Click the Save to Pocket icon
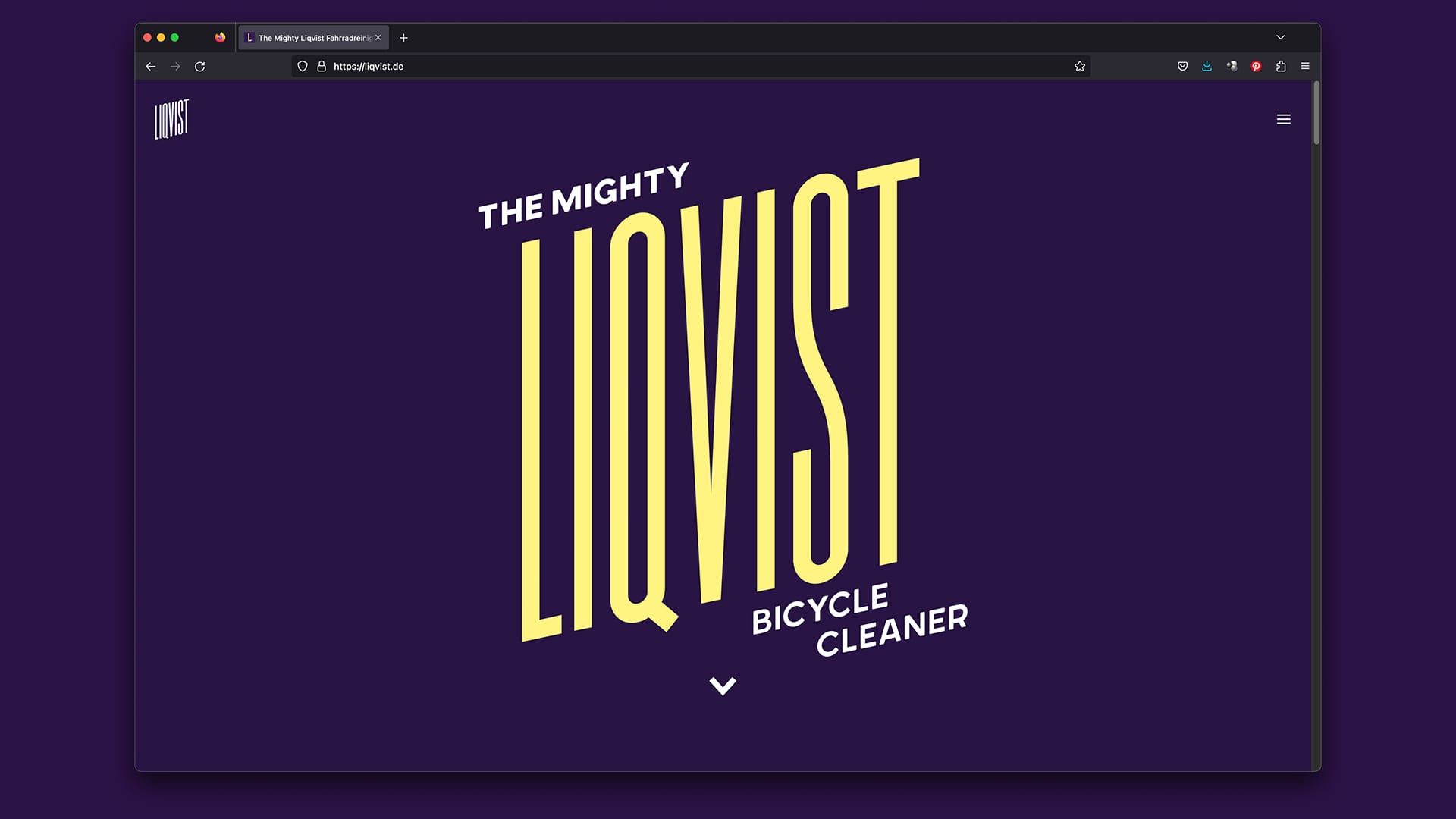Viewport: 1456px width, 819px height. tap(1182, 67)
